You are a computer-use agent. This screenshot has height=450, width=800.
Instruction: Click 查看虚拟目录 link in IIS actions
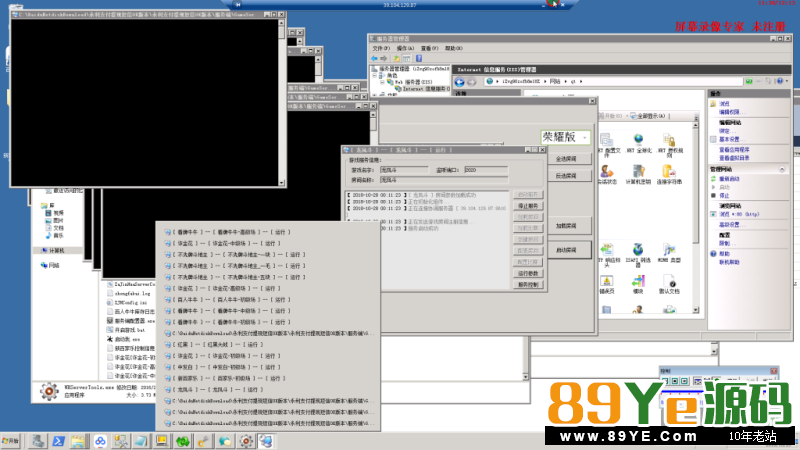(734, 158)
